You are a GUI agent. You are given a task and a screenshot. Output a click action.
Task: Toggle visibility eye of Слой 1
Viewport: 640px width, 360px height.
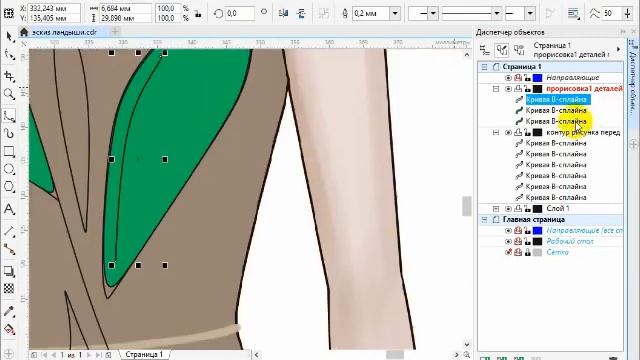coord(508,209)
